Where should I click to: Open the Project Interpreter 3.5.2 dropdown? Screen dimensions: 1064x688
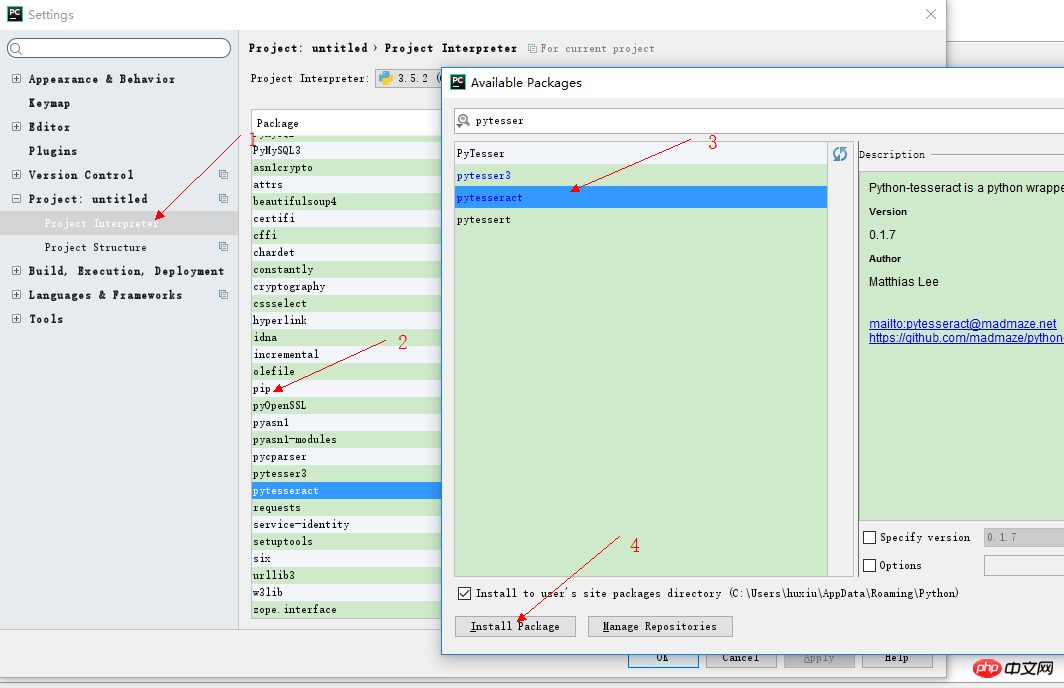[408, 78]
